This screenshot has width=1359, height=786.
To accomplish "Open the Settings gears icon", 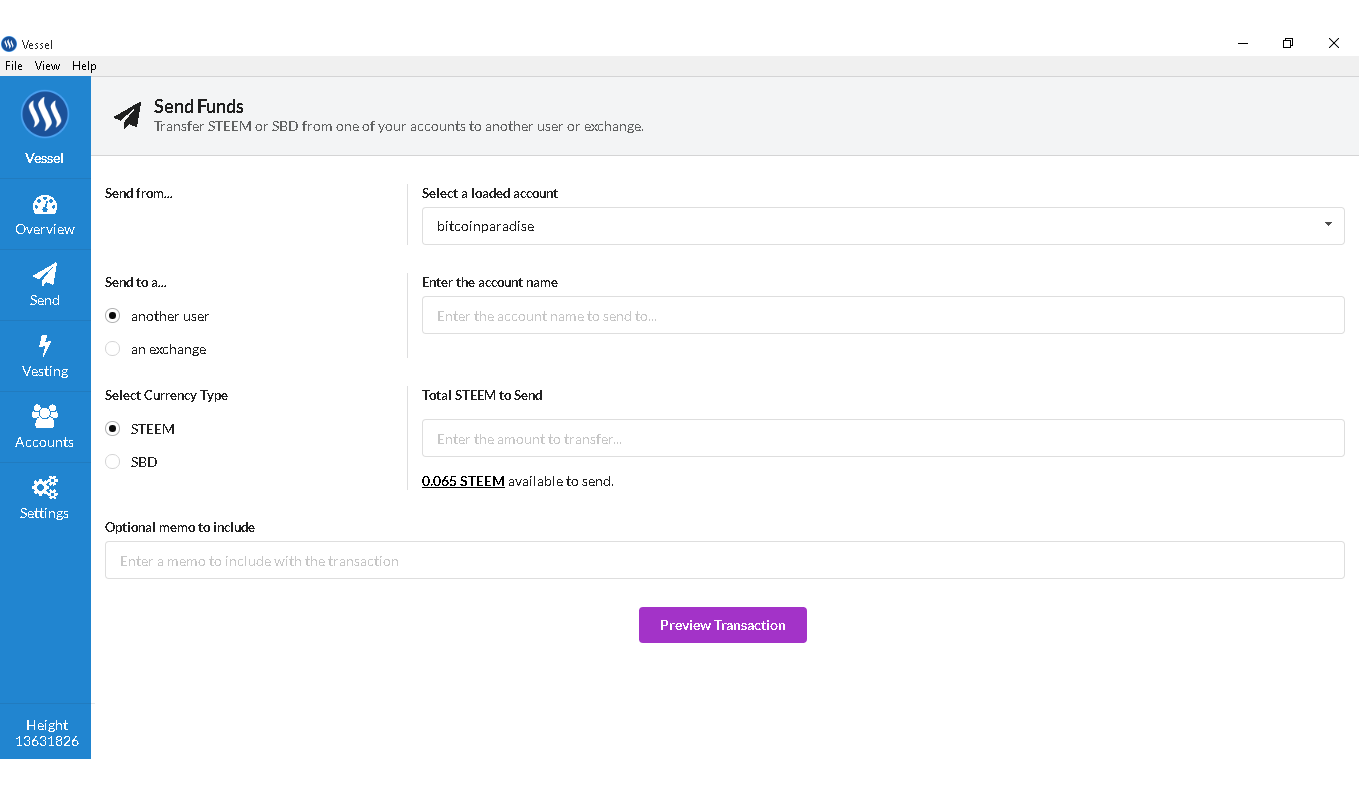I will [x=45, y=487].
